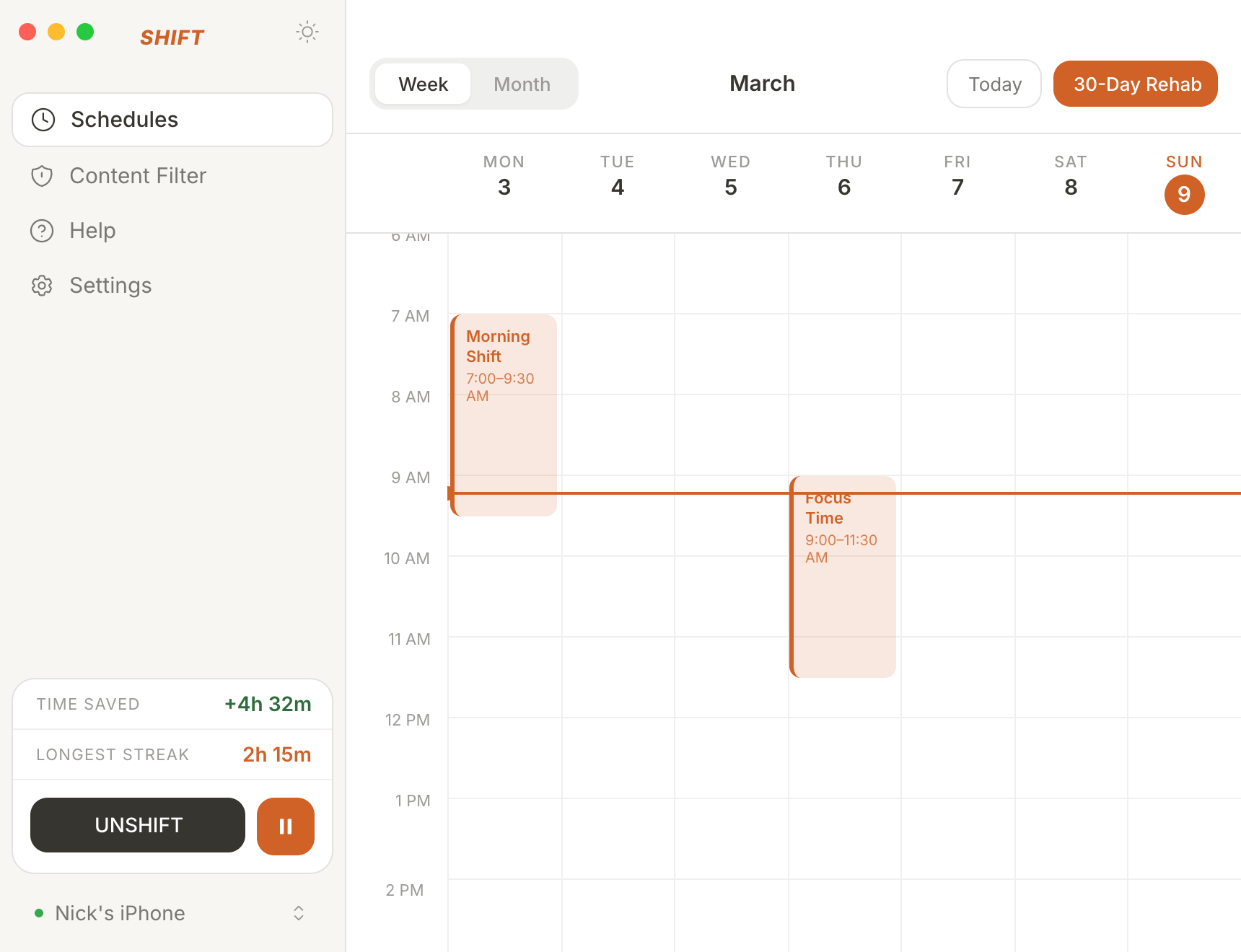Toggle the 30-Day Rehab mode

1135,84
